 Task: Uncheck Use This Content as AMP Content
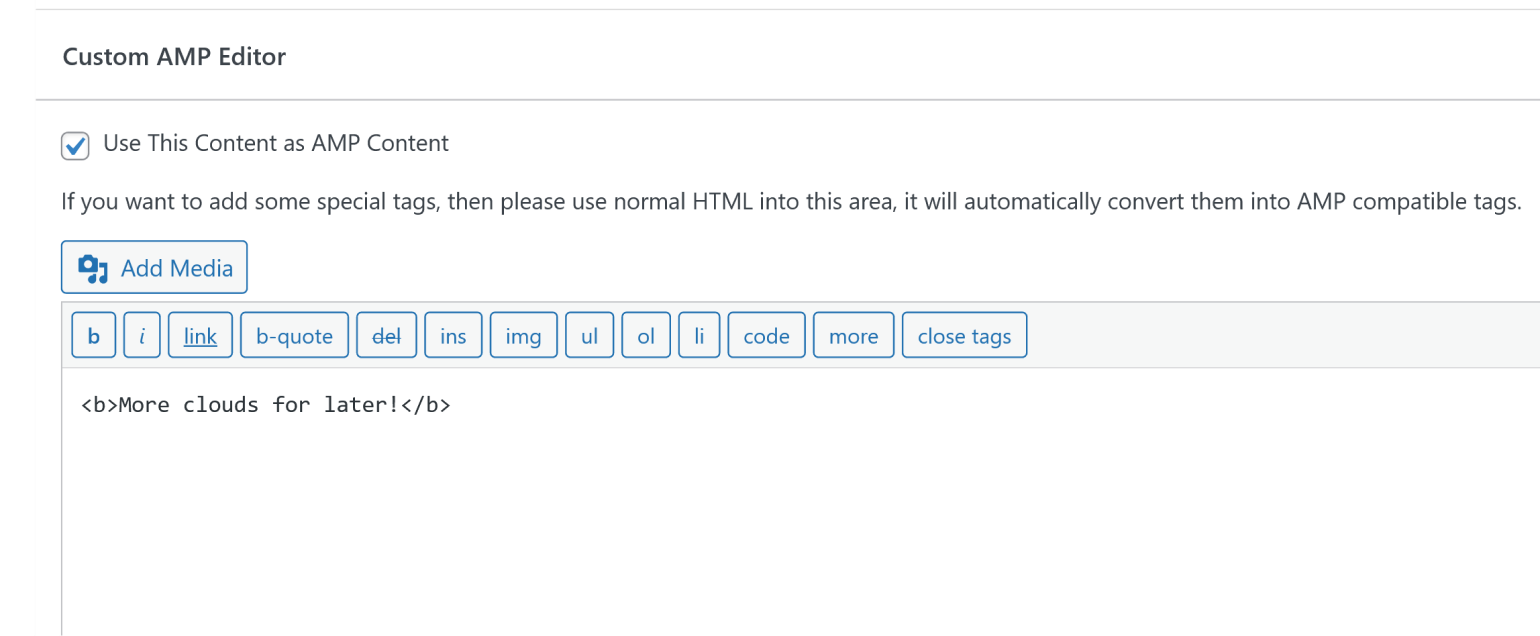click(75, 145)
